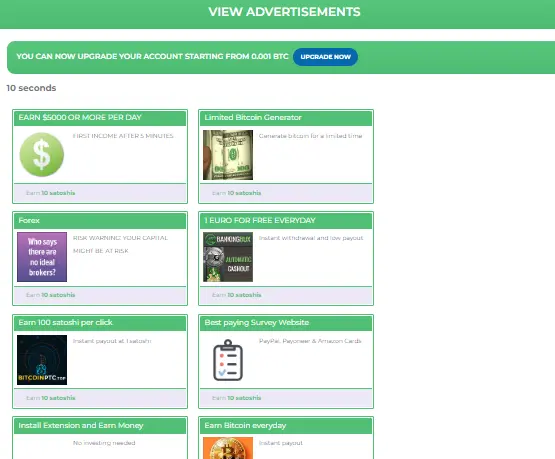Open the Automatic Cashout ad thumbnail
This screenshot has width=555, height=459.
pyautogui.click(x=228, y=257)
